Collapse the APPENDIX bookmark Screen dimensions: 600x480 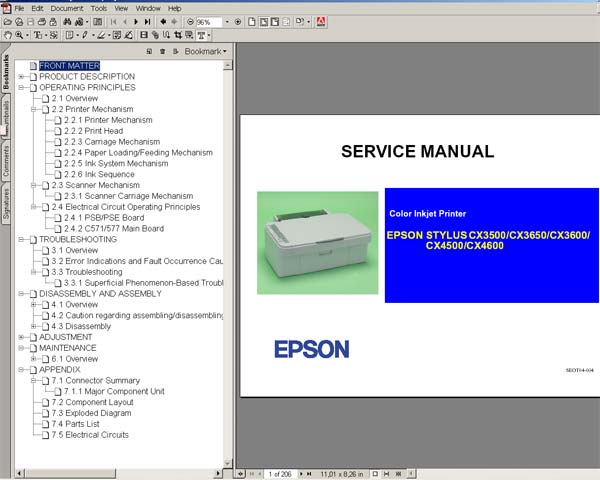click(x=21, y=370)
